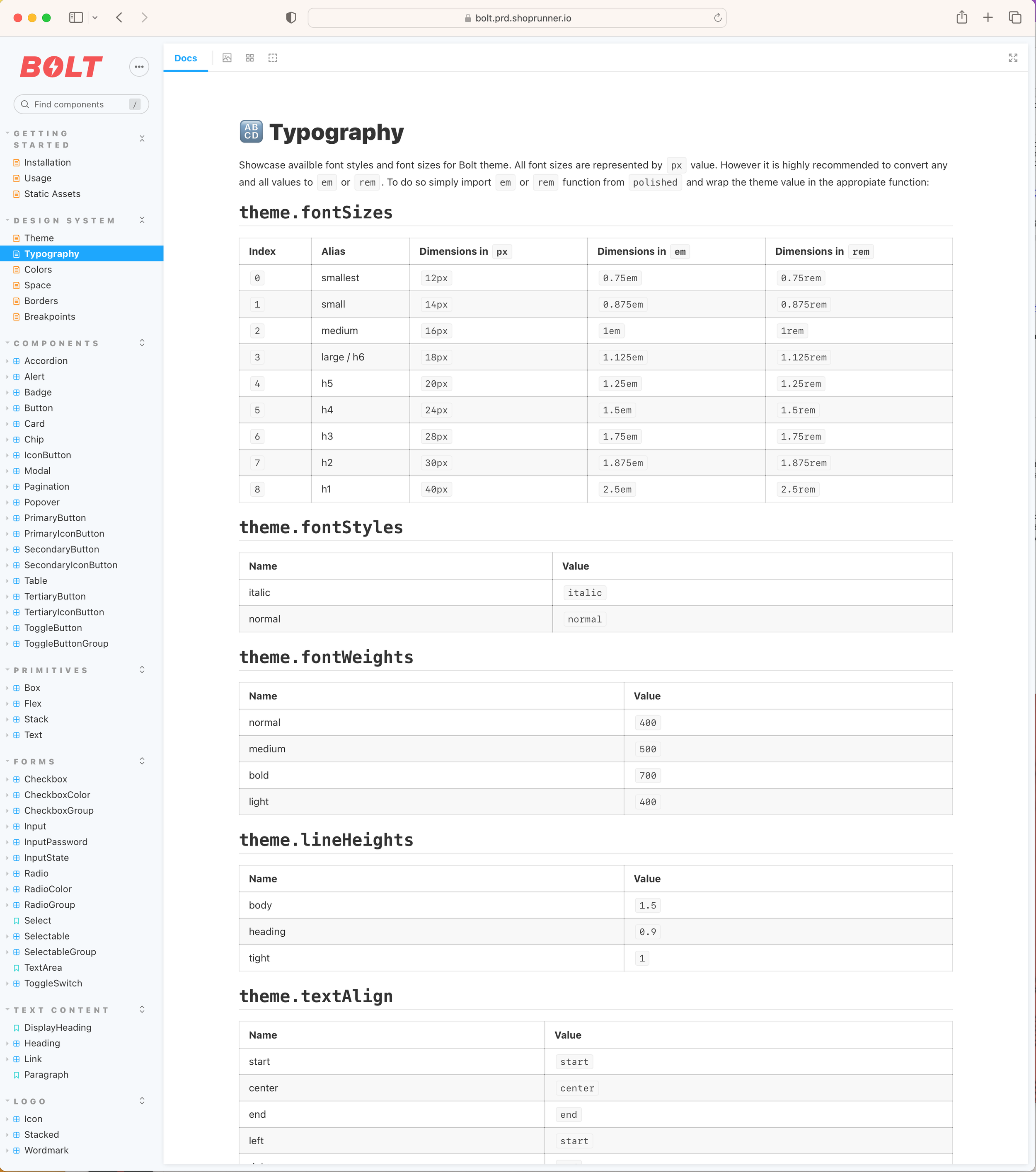Click the ABCD Typography emoji icon

click(251, 131)
